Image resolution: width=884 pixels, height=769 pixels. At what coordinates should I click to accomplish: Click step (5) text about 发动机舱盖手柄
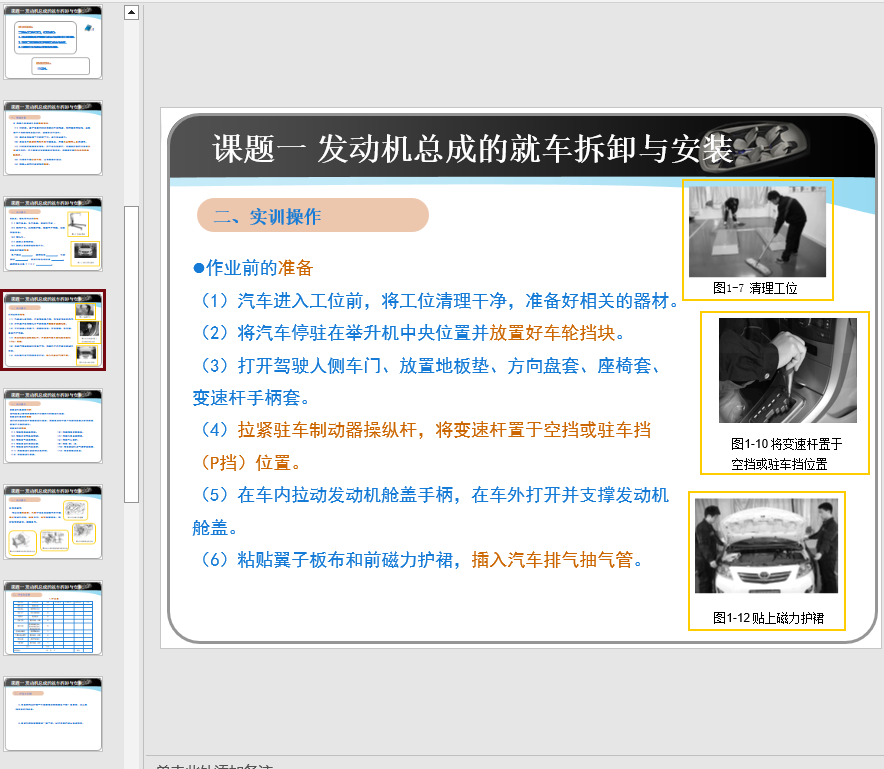(431, 511)
